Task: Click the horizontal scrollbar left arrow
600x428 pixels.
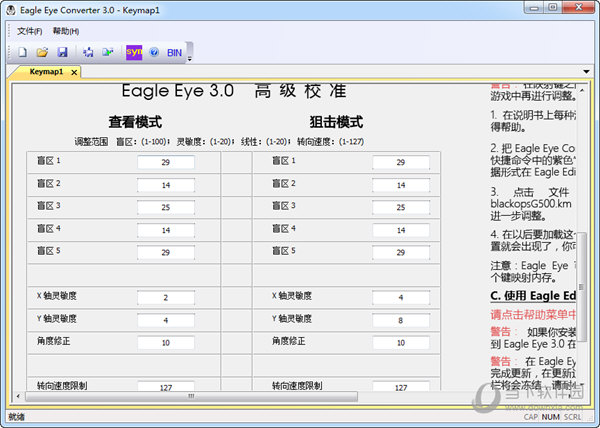Action: tap(18, 396)
